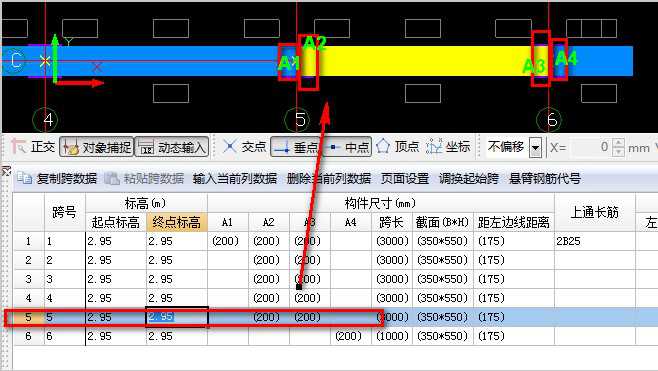This screenshot has width=658, height=371.
Task: Click 删除当前列数据 button
Action: click(x=329, y=179)
